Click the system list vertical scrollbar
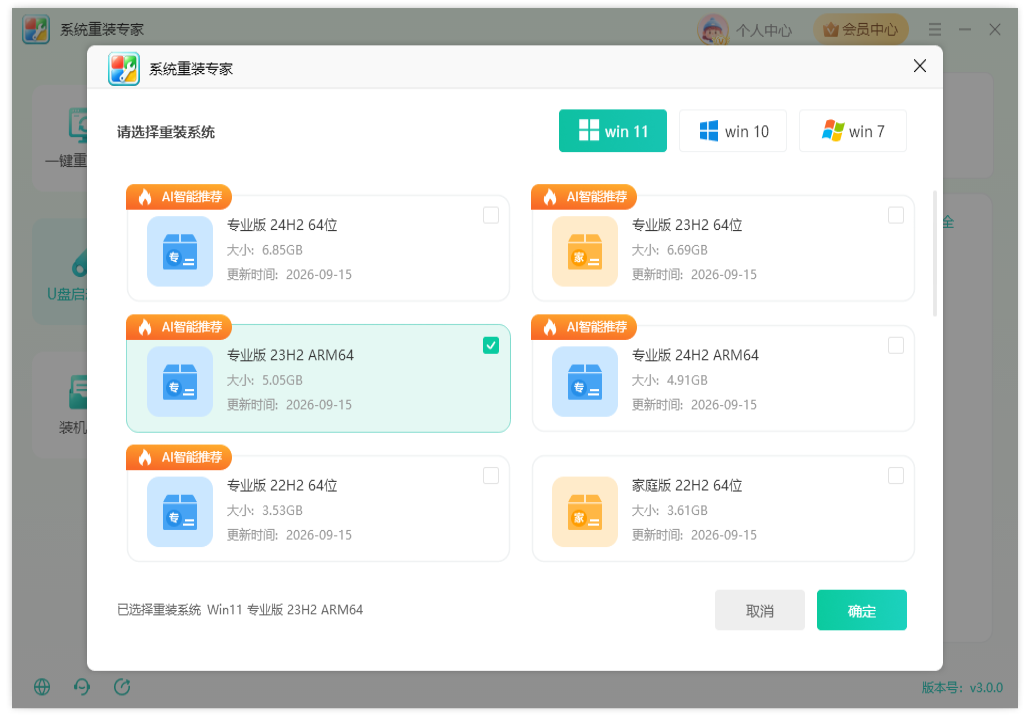The image size is (1030, 717). click(934, 254)
